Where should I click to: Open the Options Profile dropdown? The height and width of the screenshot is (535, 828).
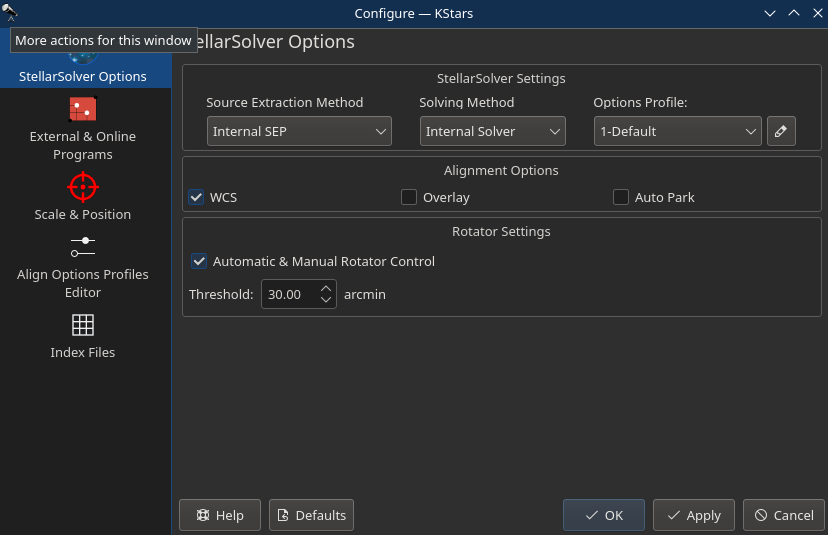coord(678,131)
